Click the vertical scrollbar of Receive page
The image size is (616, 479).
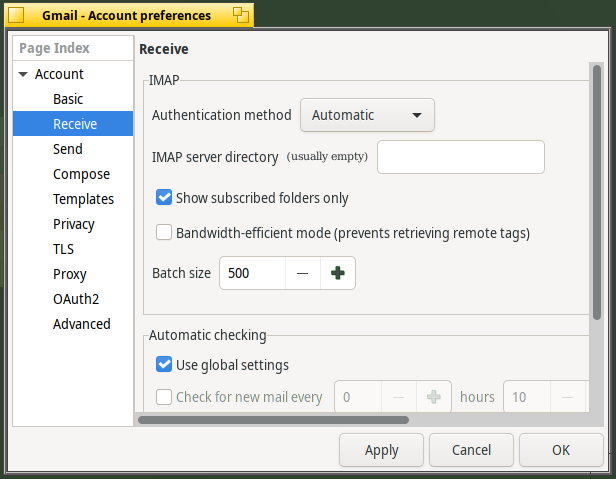(597, 193)
